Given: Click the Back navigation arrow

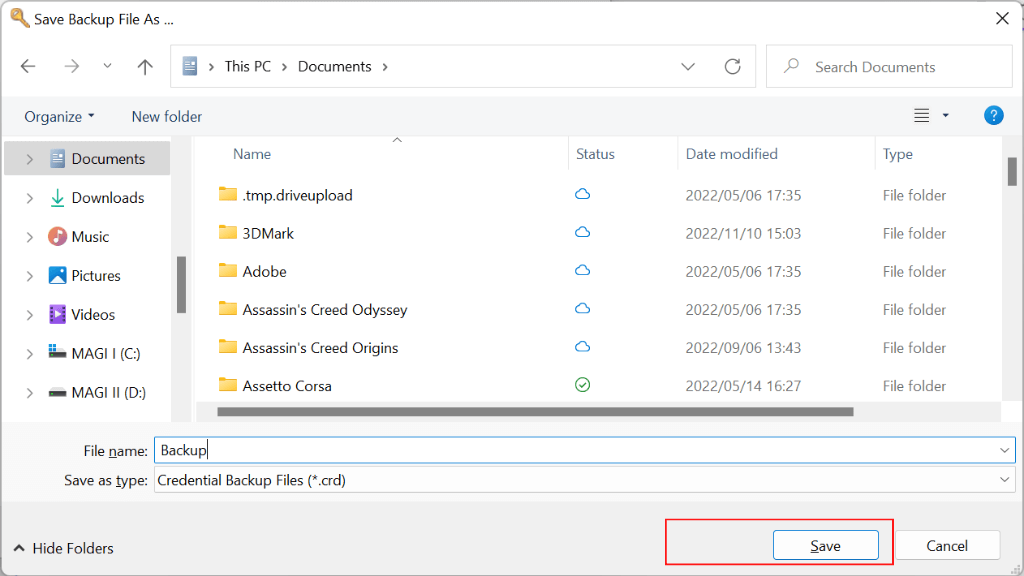Looking at the screenshot, I should pyautogui.click(x=28, y=67).
